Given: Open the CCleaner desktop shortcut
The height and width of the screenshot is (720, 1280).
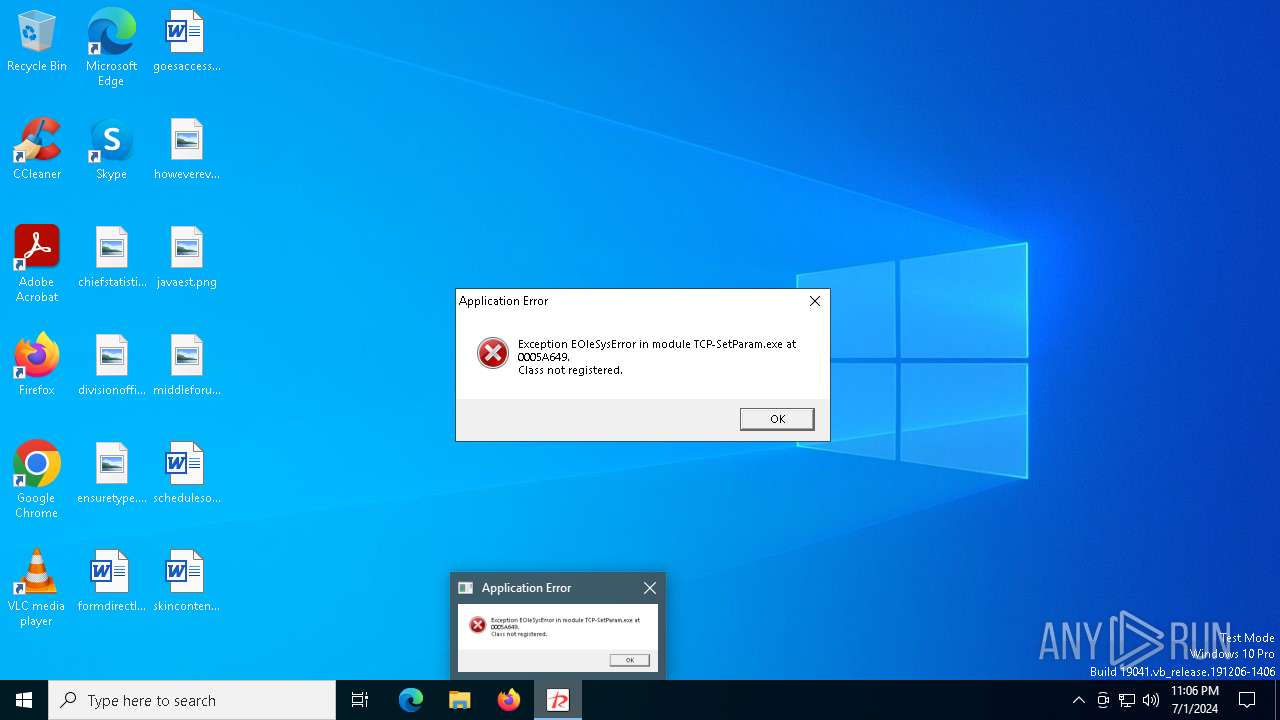Looking at the screenshot, I should point(37,150).
